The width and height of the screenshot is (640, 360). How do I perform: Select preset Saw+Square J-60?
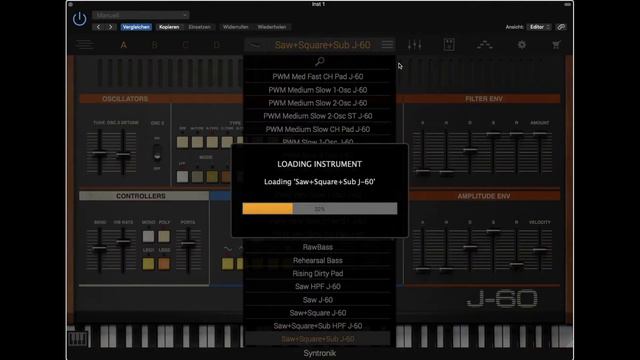coord(318,313)
